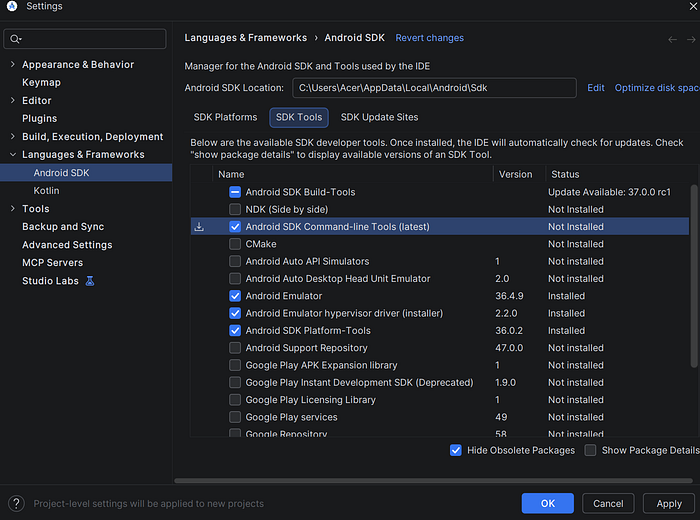The image size is (700, 520).
Task: Click the Cancel button
Action: click(608, 503)
